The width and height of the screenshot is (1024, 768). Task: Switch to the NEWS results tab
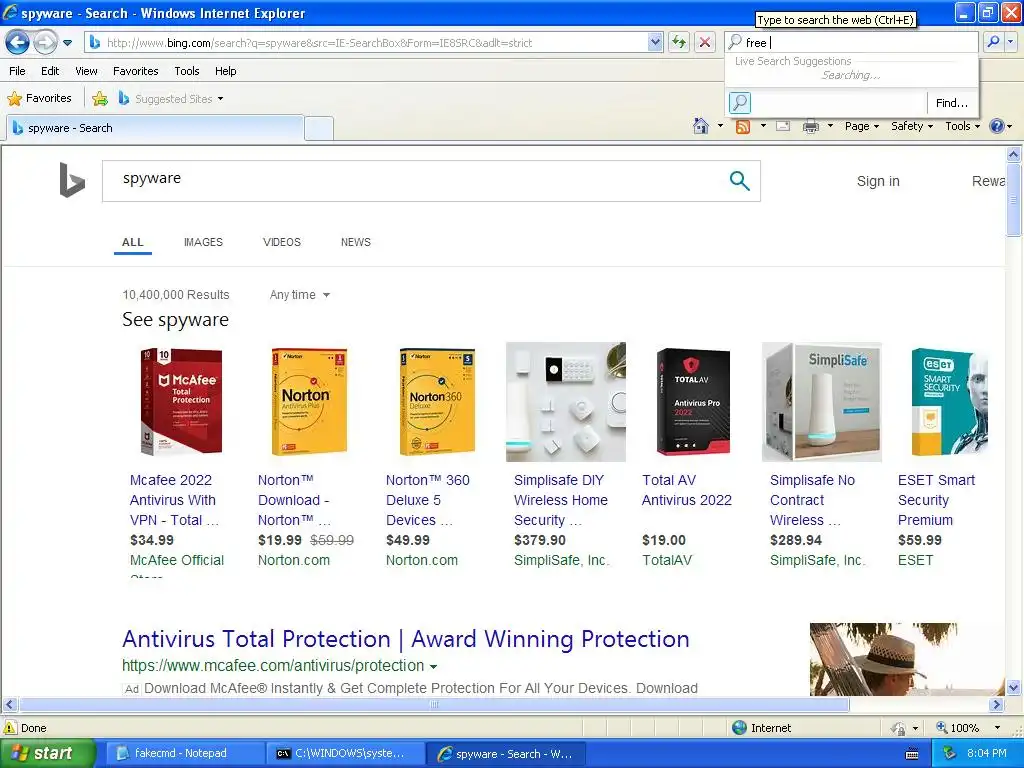355,242
